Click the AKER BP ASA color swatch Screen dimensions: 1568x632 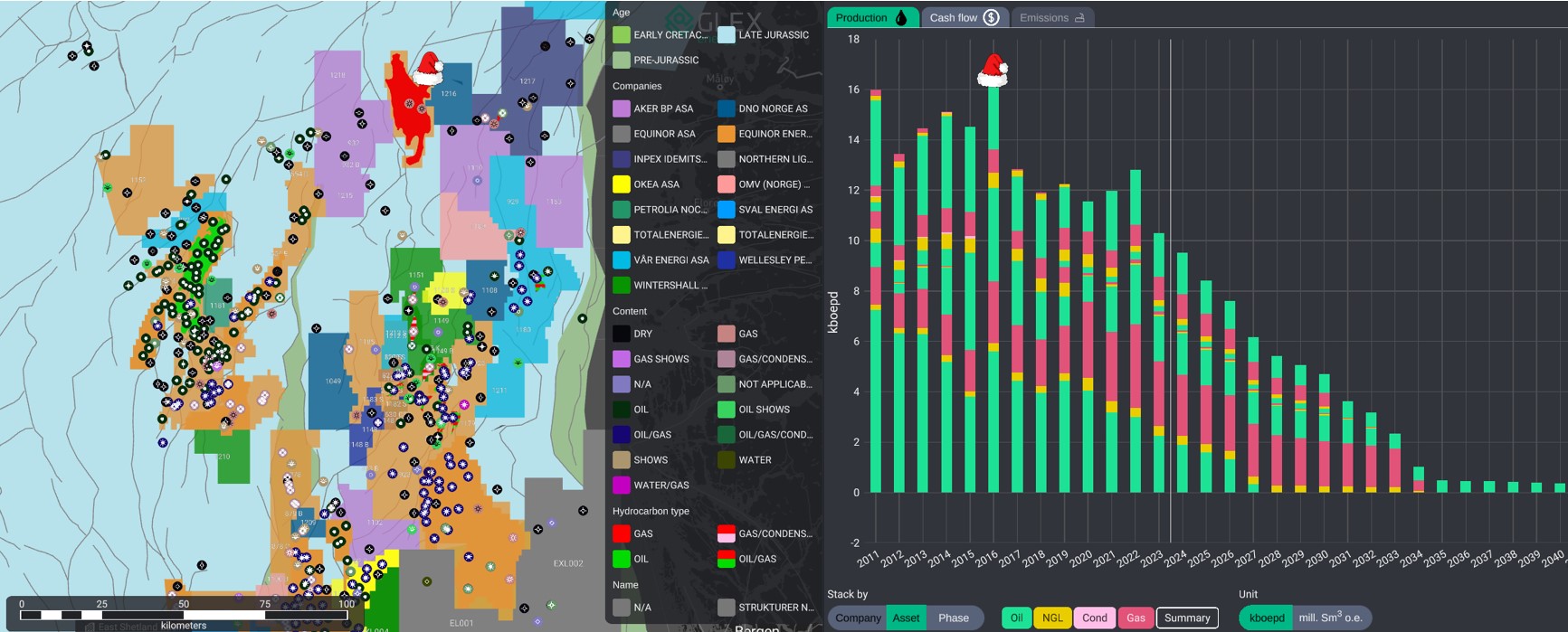[x=622, y=108]
